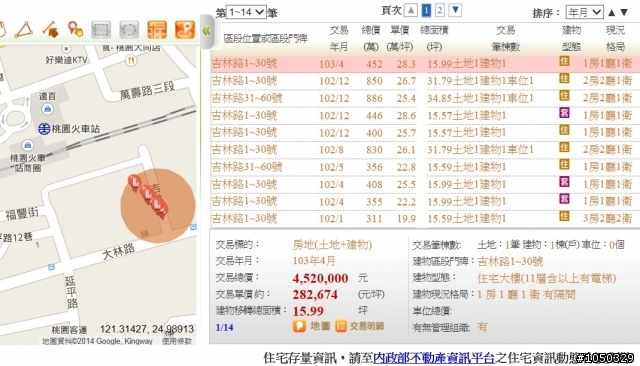Open 交易明細 transaction details
The height and width of the screenshot is (366, 640).
[x=360, y=326]
